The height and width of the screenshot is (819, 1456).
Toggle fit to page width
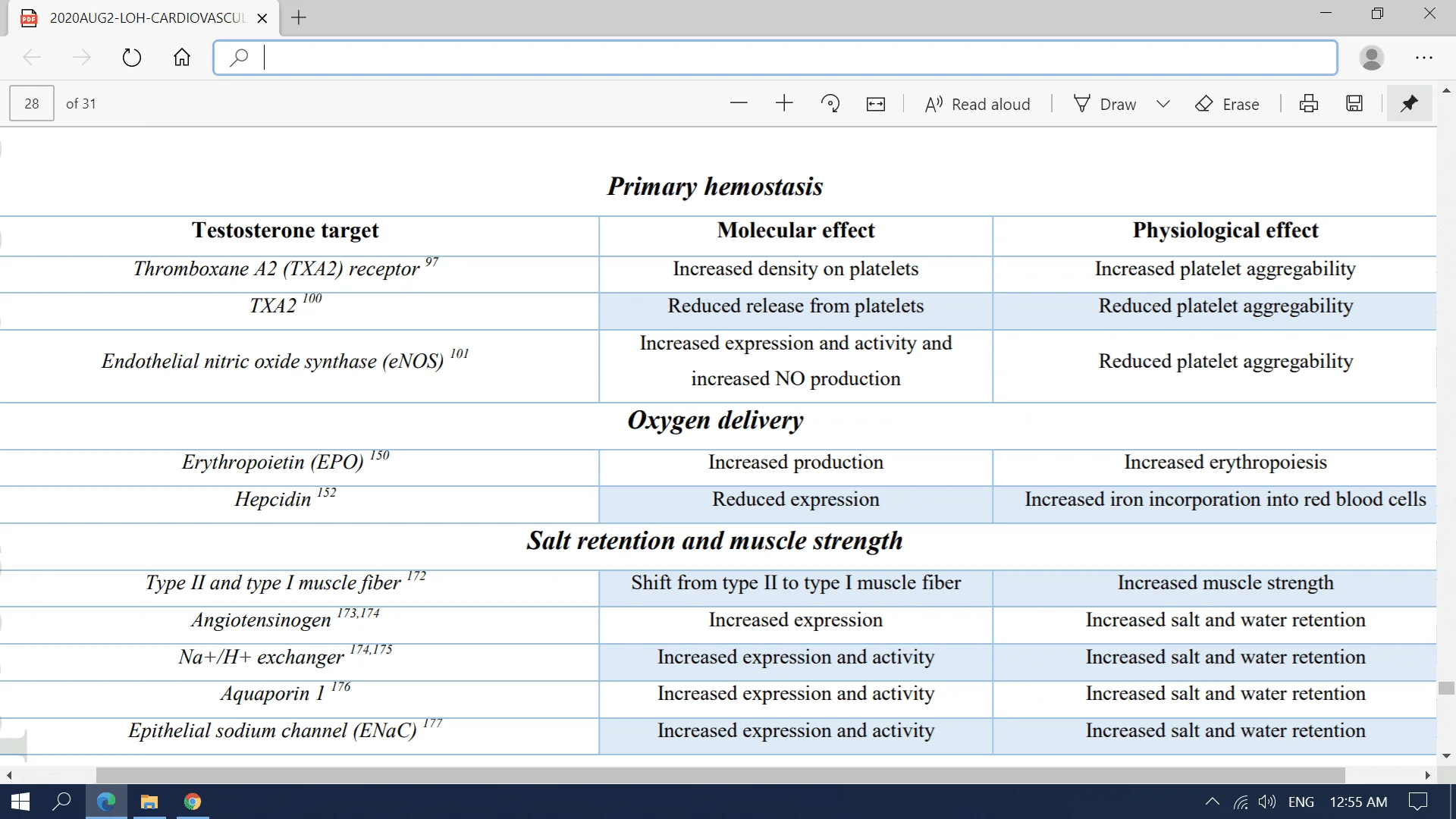point(876,104)
